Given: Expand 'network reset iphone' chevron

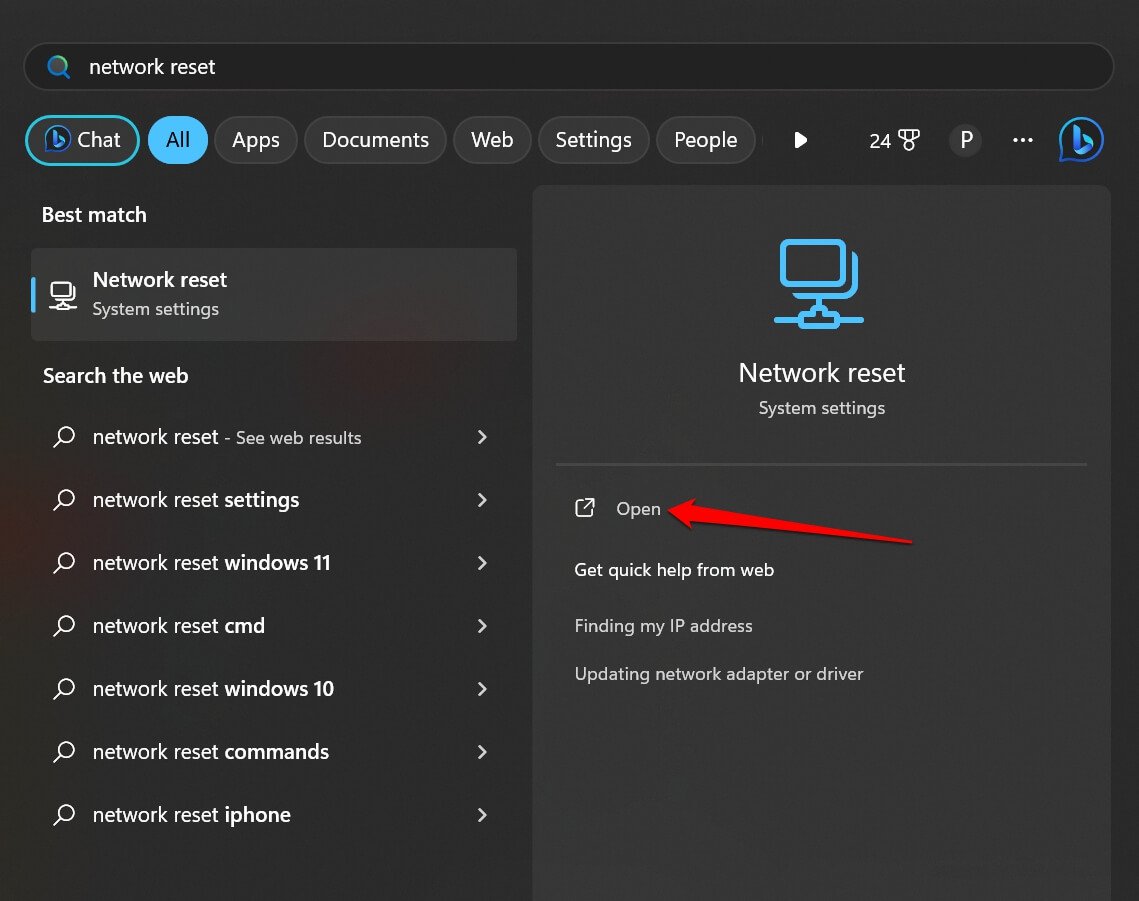Looking at the screenshot, I should (x=482, y=815).
